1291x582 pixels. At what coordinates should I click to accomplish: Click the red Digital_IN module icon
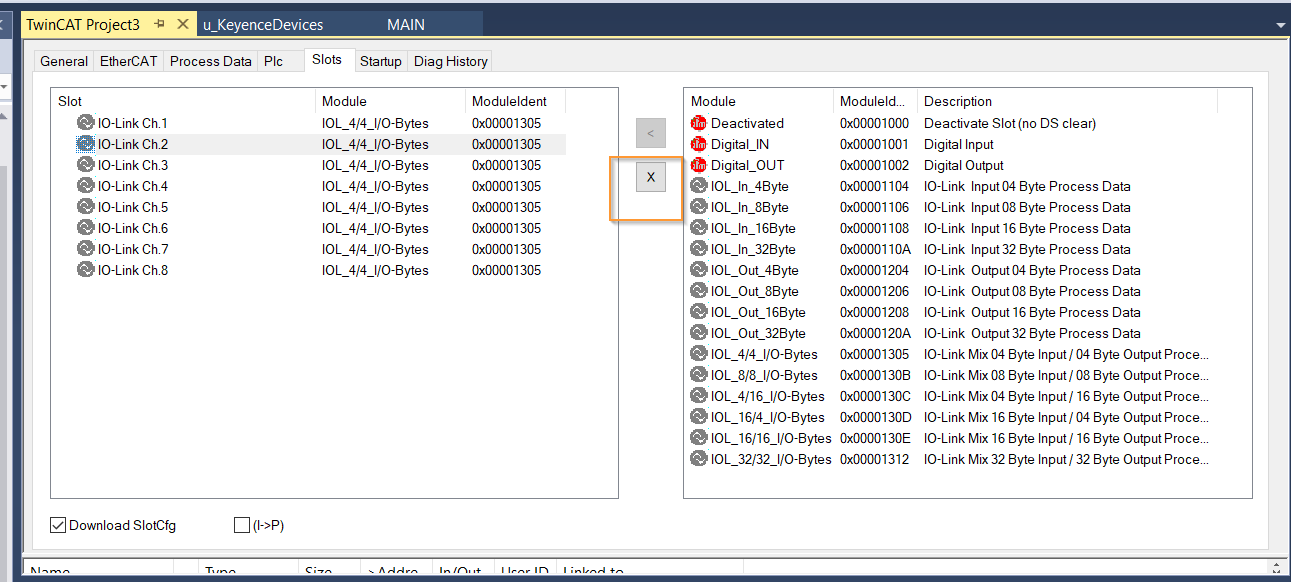coord(698,144)
